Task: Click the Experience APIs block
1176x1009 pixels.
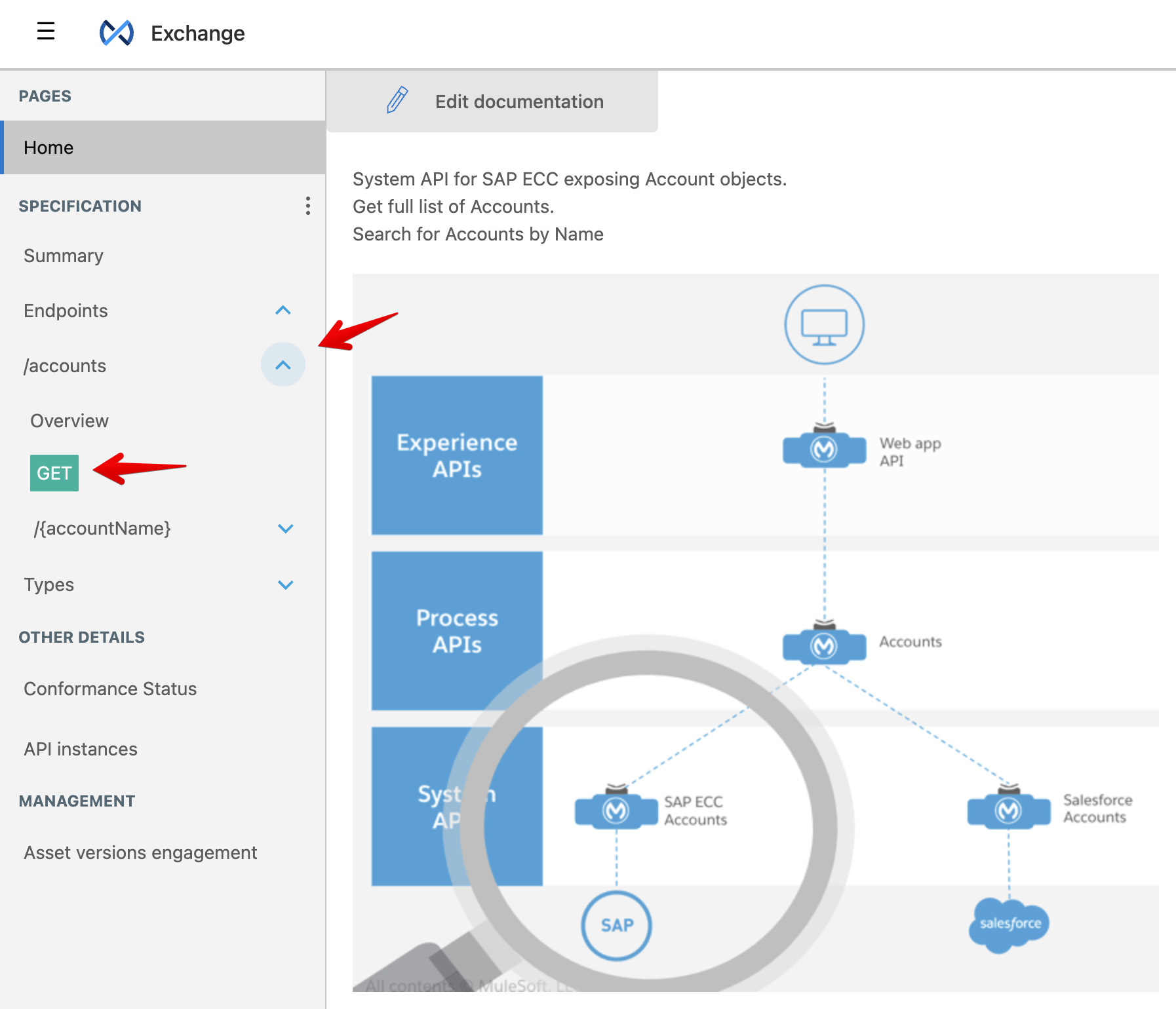Action: (x=457, y=455)
